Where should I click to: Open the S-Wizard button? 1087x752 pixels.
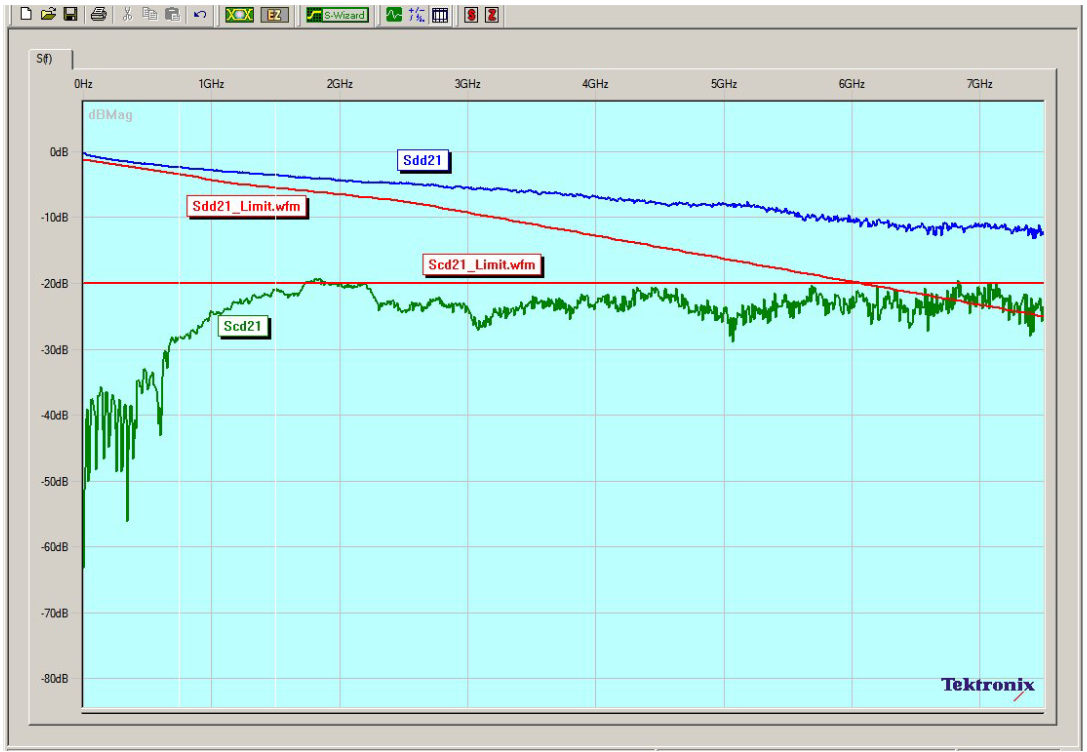(337, 15)
